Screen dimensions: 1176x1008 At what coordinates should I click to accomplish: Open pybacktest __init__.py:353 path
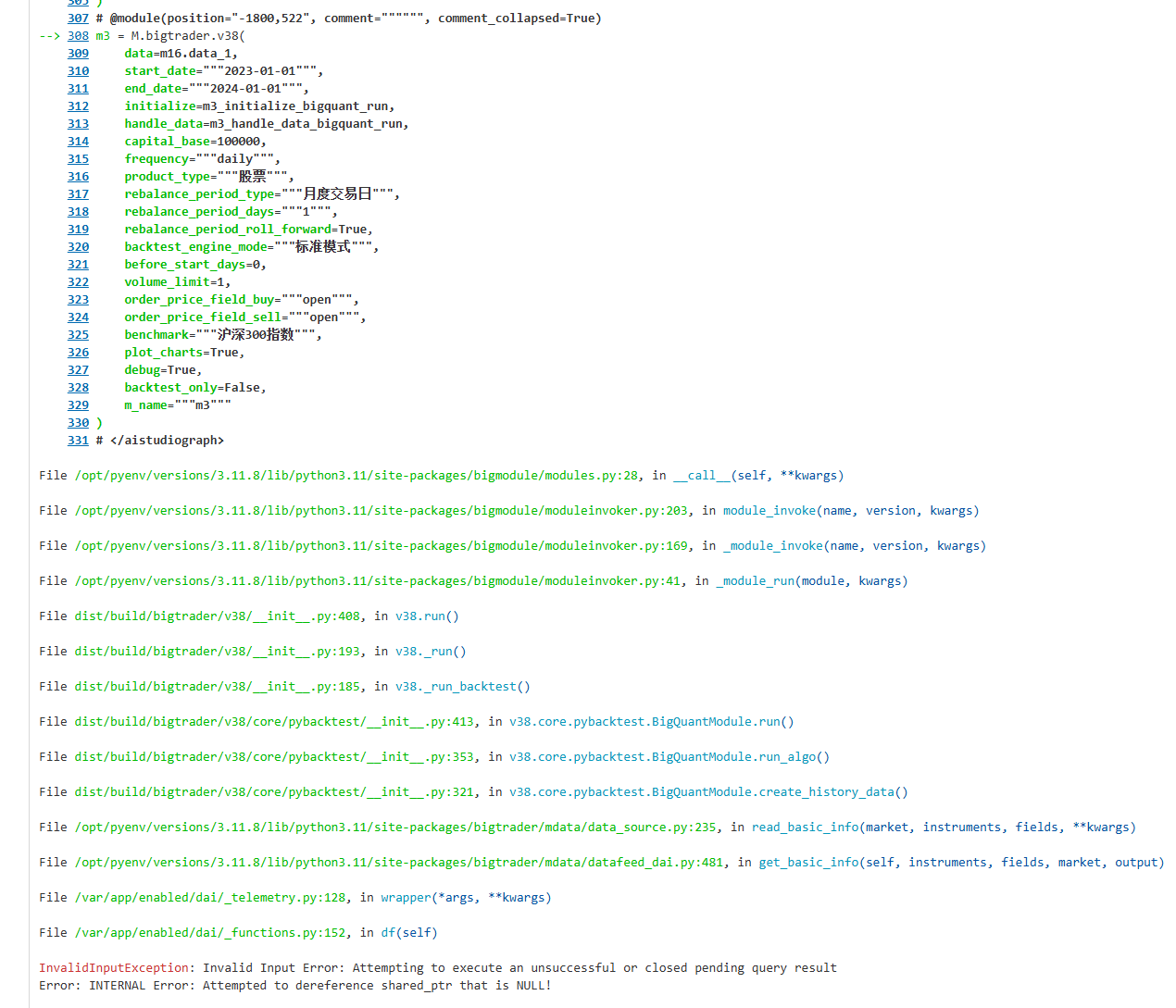click(274, 757)
